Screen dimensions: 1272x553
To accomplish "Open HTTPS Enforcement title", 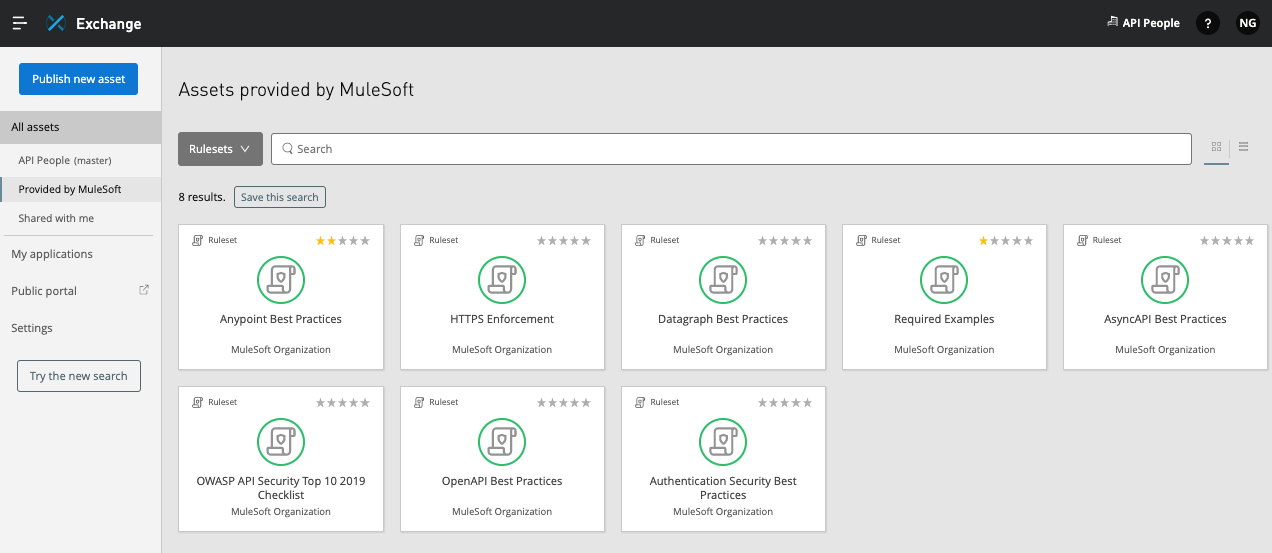I will point(502,319).
